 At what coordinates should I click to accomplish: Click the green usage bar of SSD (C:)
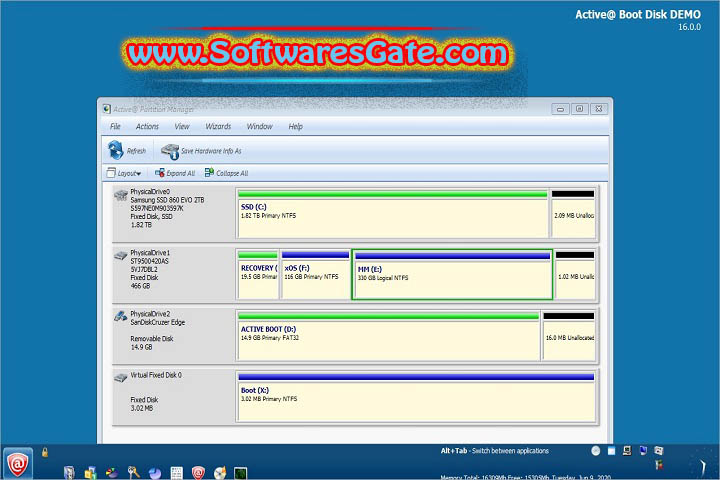click(393, 194)
